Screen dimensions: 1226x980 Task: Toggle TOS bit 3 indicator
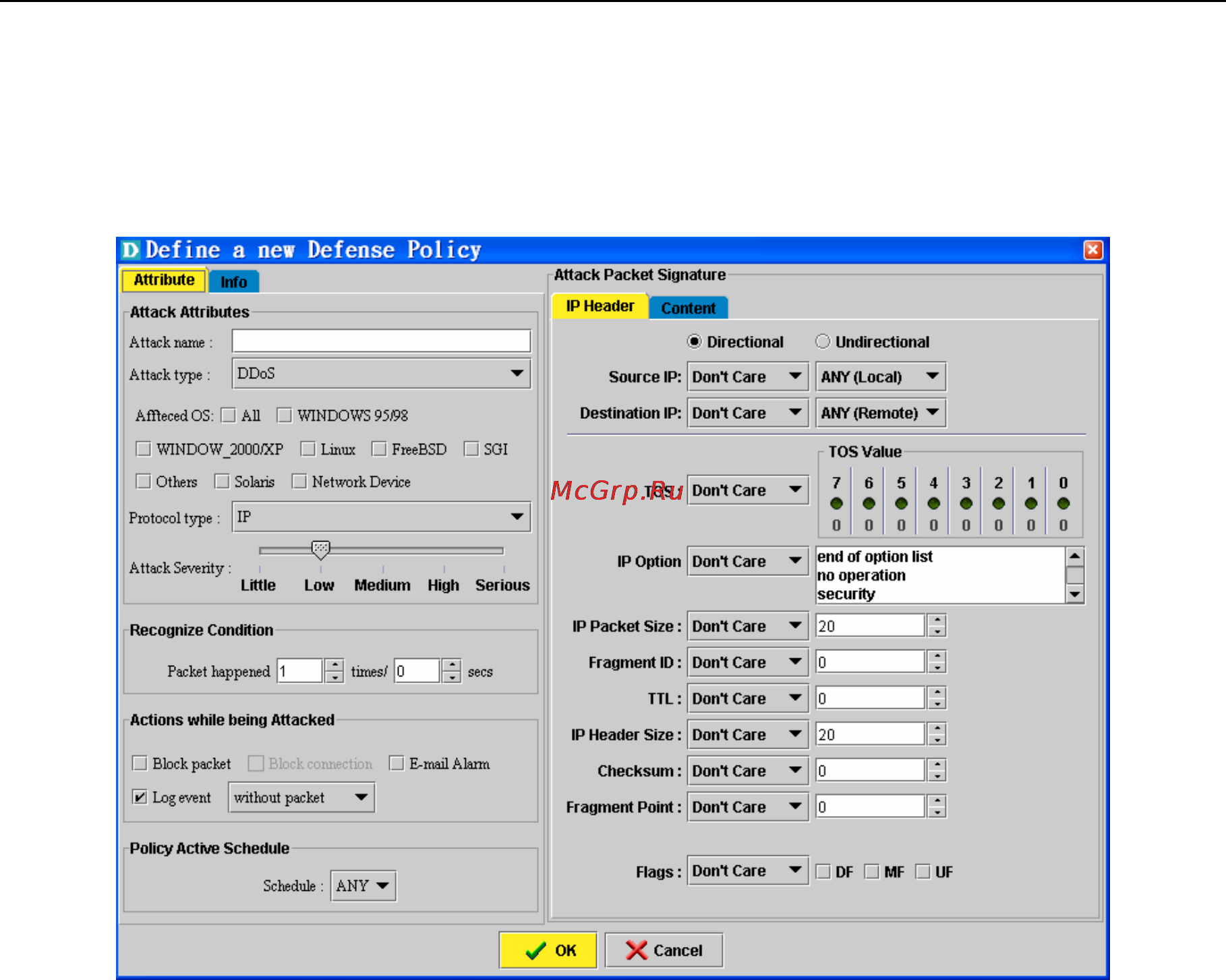click(966, 503)
